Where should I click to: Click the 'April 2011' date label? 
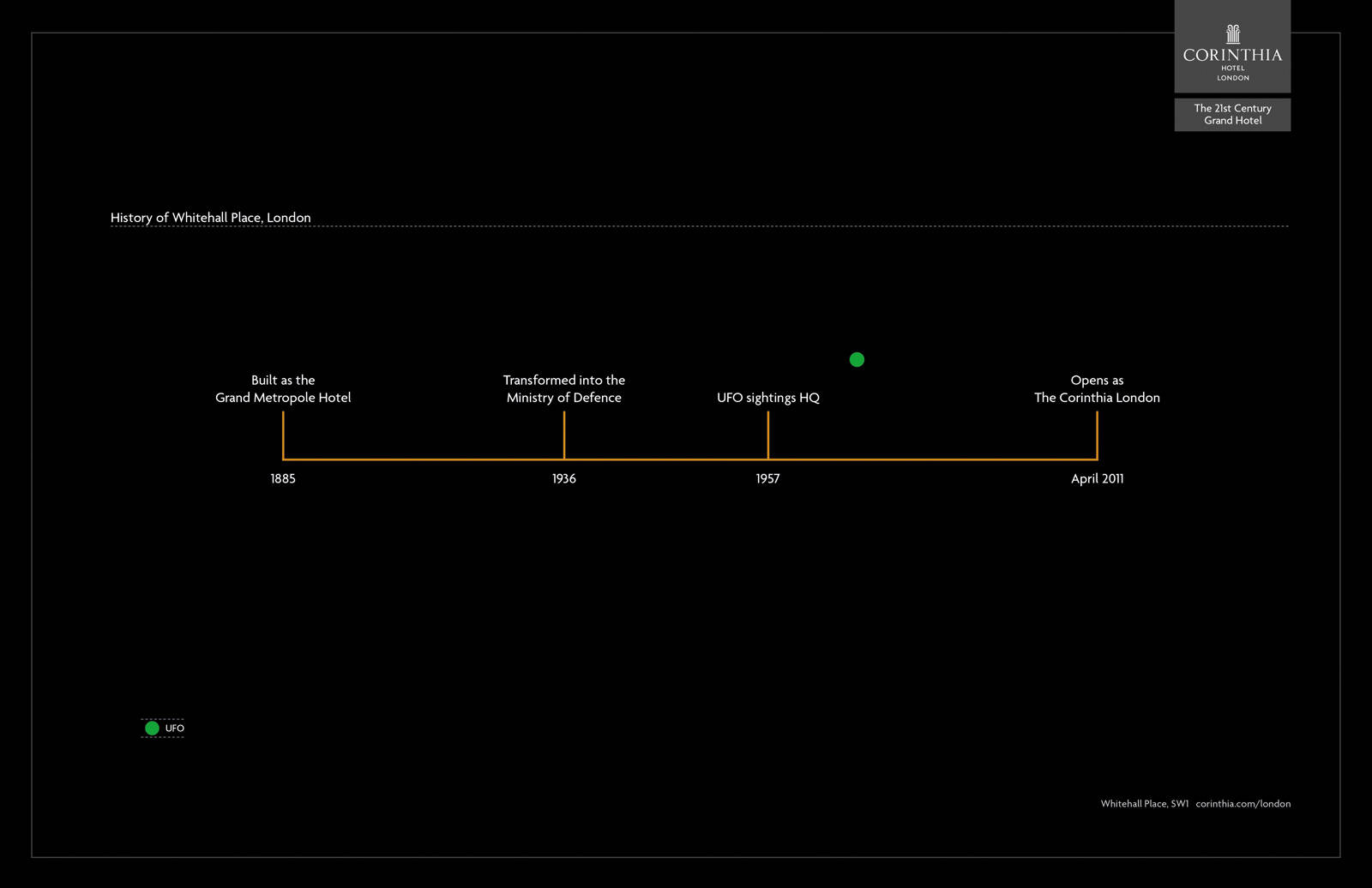pyautogui.click(x=1097, y=478)
